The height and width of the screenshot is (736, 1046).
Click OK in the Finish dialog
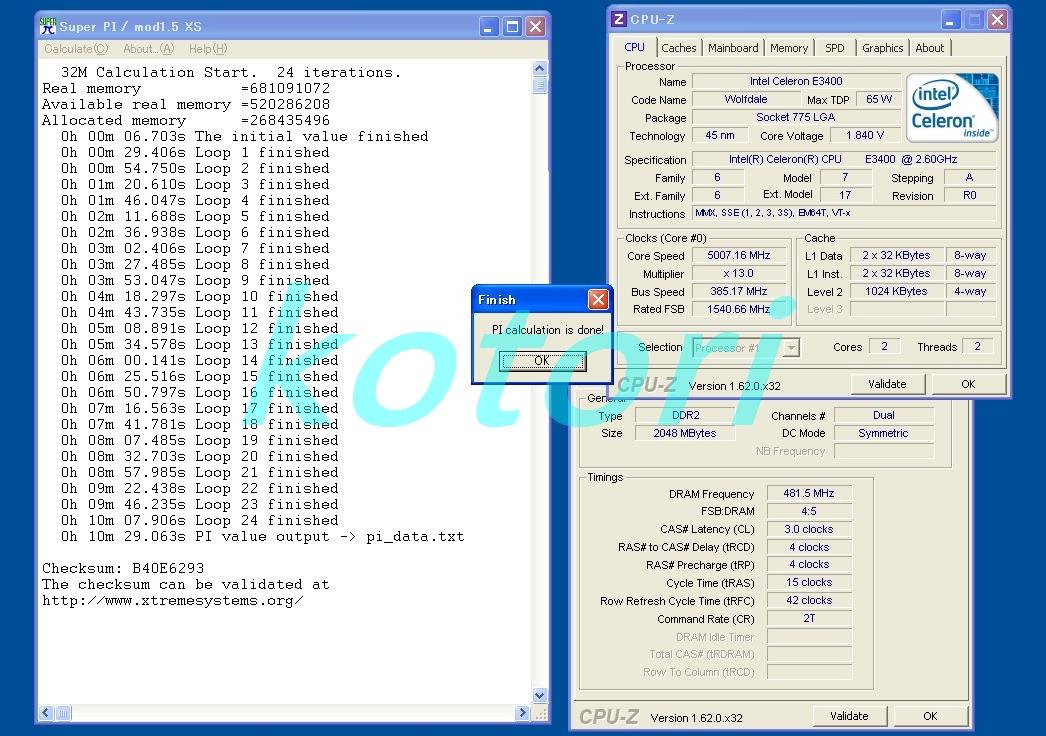(542, 361)
